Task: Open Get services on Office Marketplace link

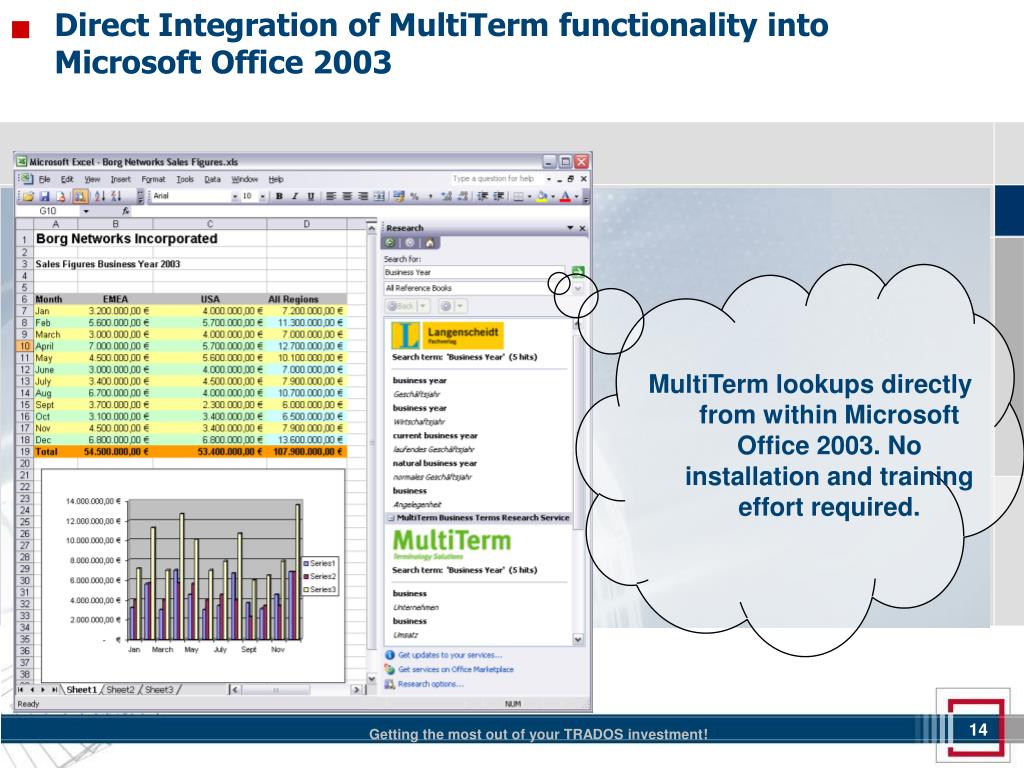Action: point(455,669)
